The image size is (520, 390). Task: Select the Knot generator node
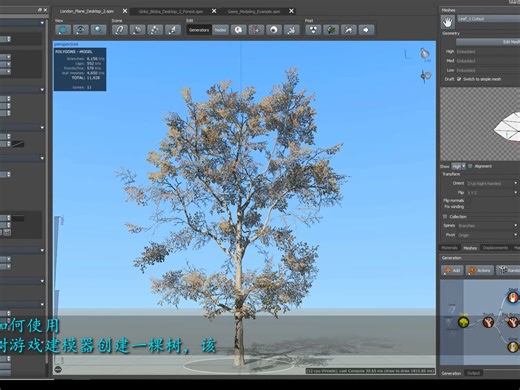tap(513, 347)
